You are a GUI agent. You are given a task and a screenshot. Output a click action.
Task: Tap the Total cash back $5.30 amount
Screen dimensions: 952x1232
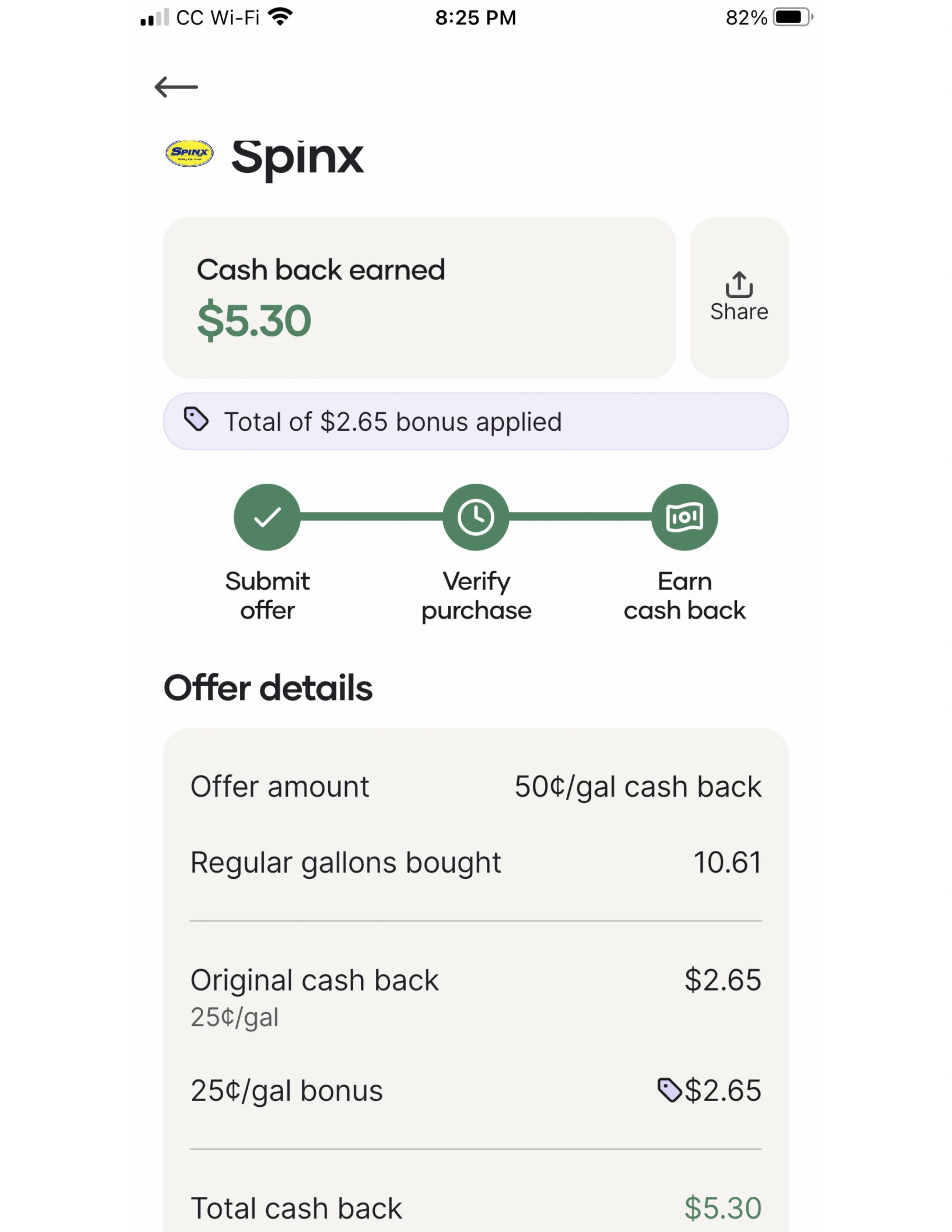[x=722, y=1208]
